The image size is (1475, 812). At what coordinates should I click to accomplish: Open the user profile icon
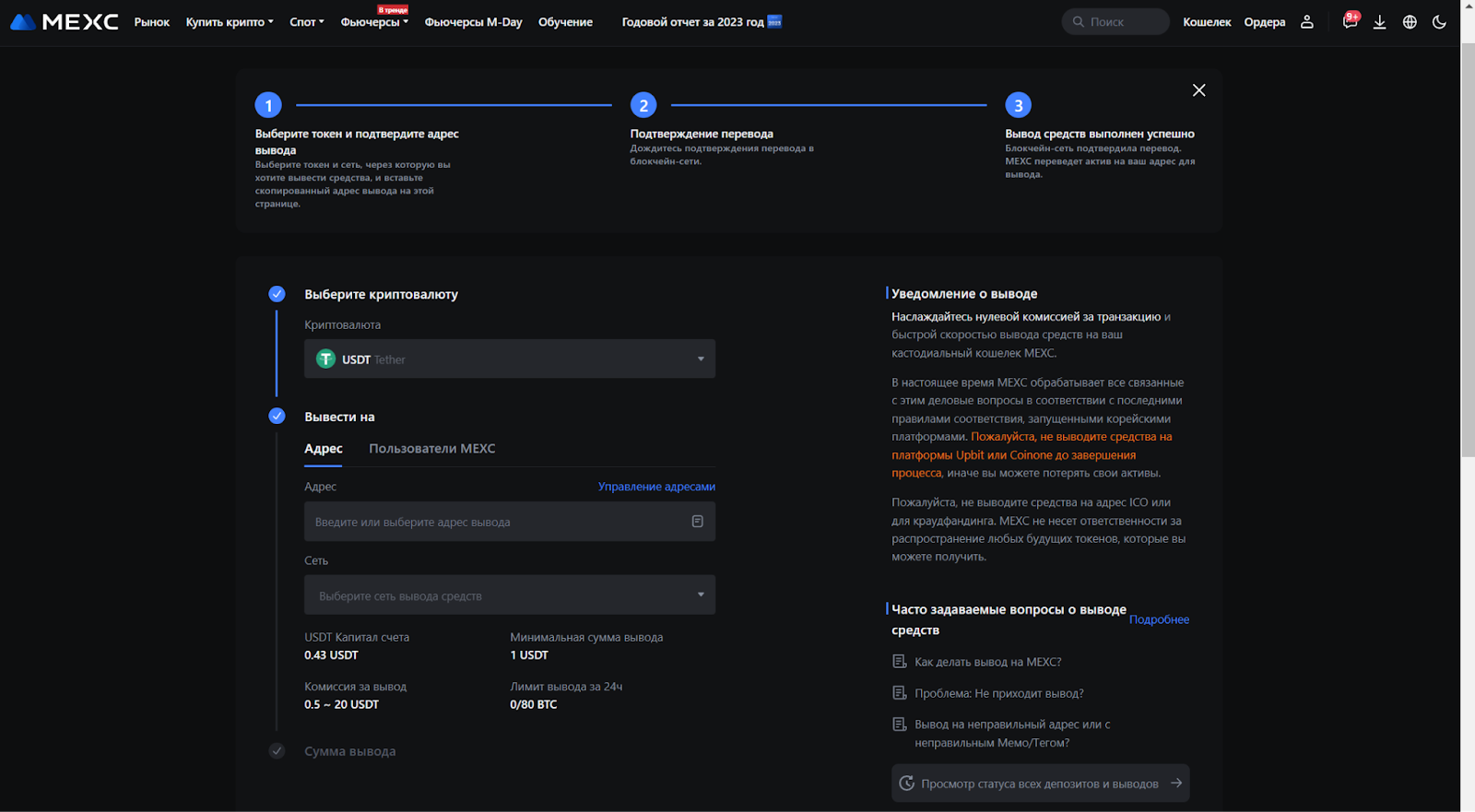tap(1306, 22)
